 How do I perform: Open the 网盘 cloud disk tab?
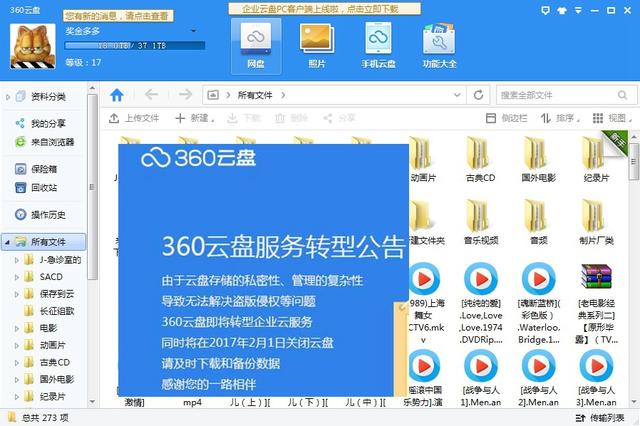point(256,46)
